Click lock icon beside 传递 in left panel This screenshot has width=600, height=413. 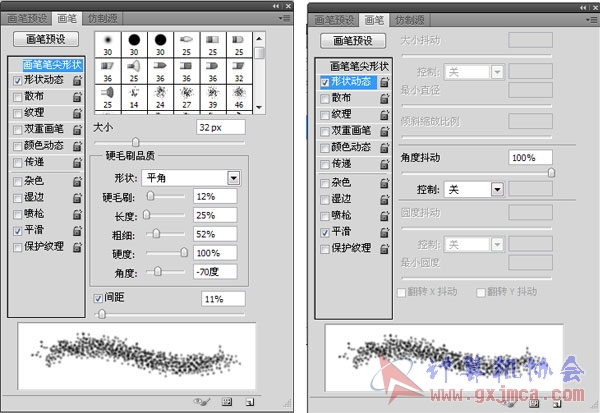click(x=77, y=163)
